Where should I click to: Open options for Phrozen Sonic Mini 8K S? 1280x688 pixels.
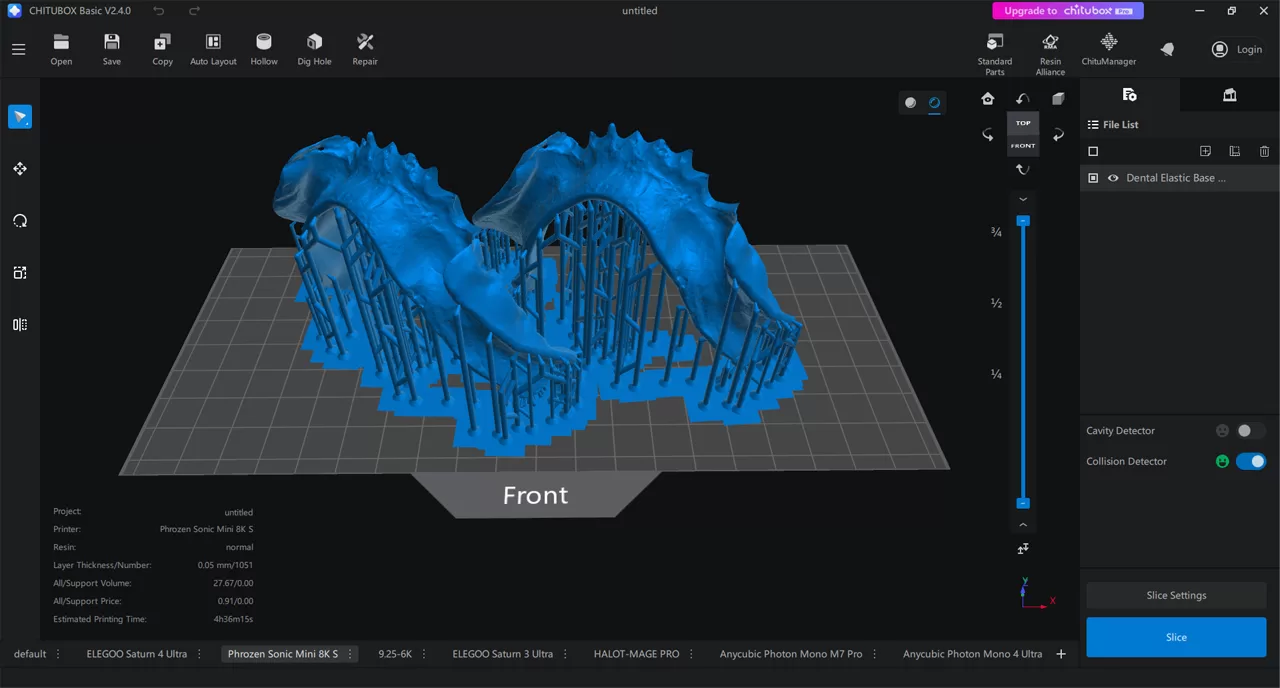(x=350, y=654)
